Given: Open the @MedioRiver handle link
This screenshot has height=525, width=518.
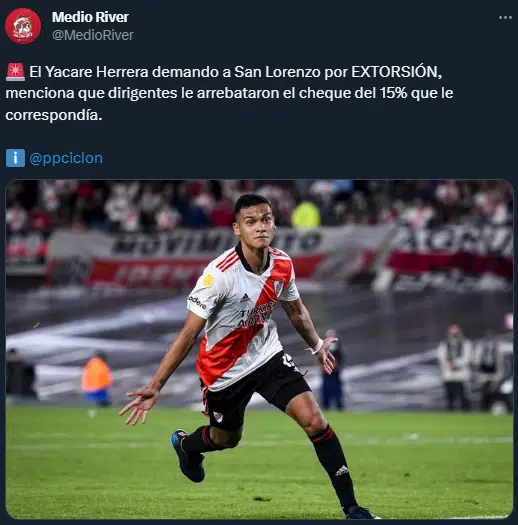Looking at the screenshot, I should pos(93,35).
